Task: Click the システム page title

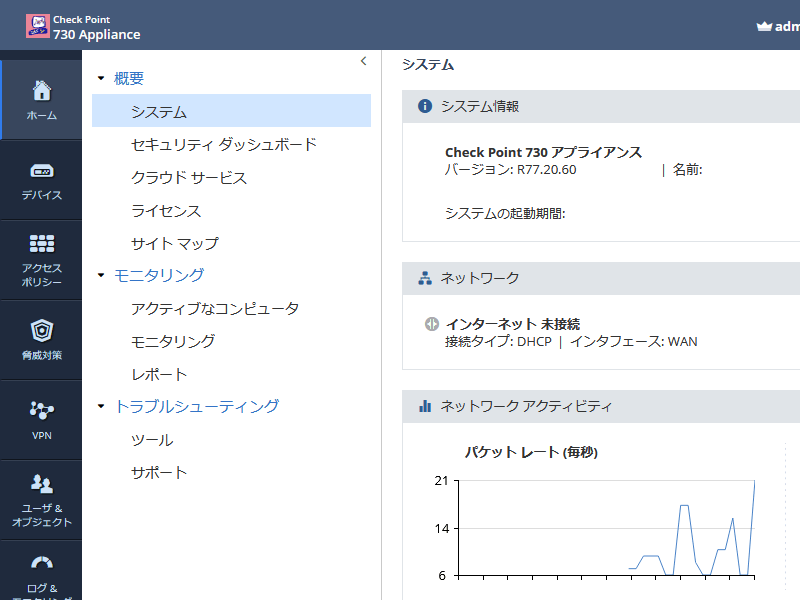Action: pyautogui.click(x=428, y=65)
